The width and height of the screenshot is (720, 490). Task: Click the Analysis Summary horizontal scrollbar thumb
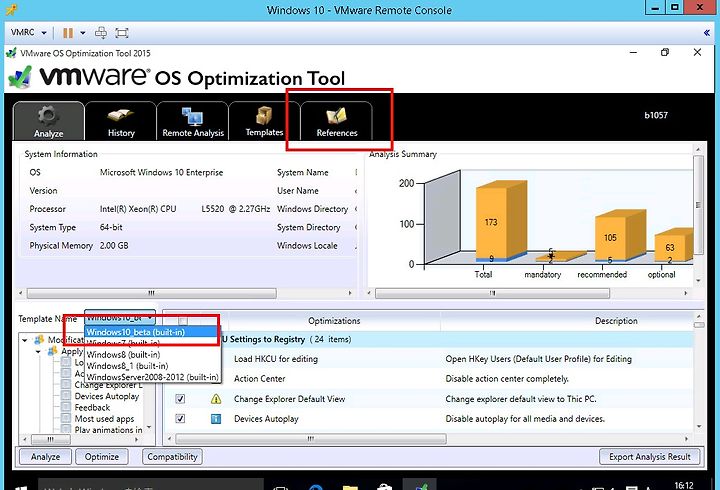(x=492, y=293)
